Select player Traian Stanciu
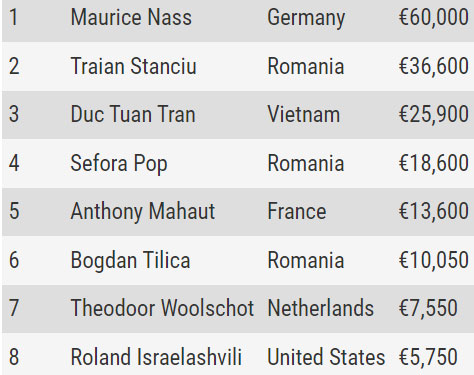Viewport: 474px width, 375px height. click(133, 66)
